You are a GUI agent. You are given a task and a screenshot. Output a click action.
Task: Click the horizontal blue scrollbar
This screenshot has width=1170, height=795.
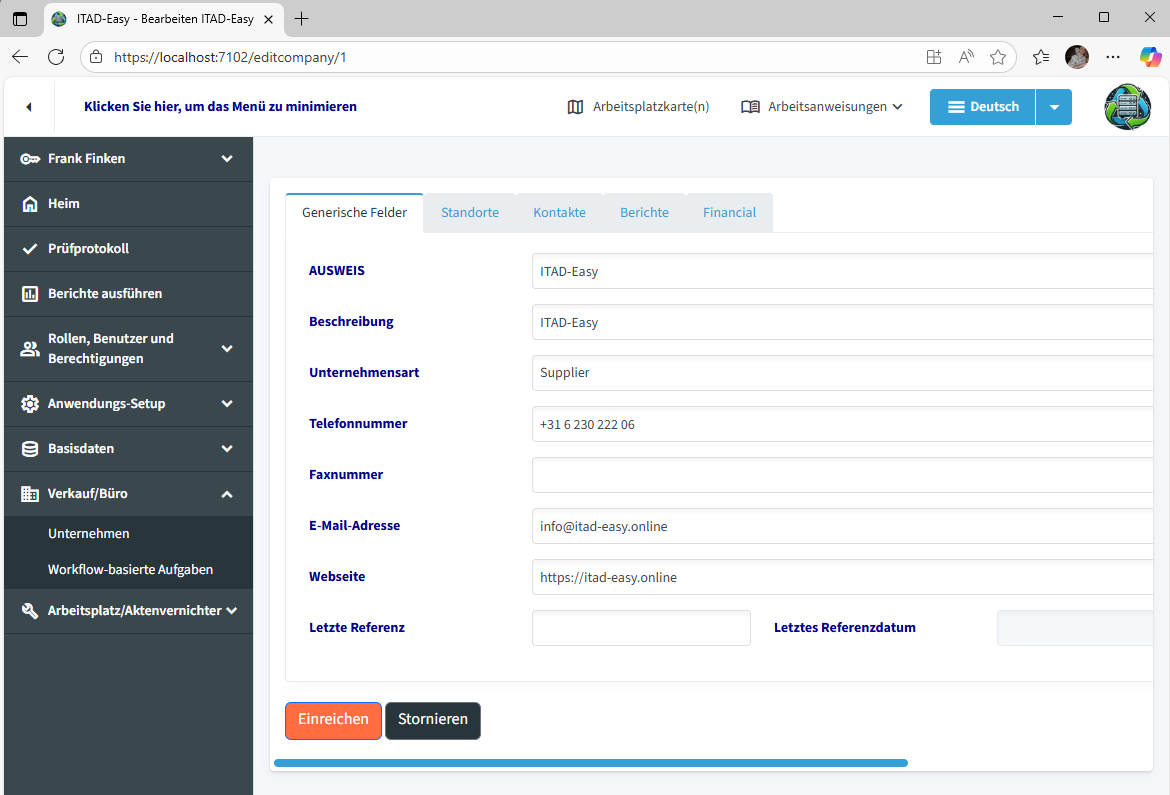[x=591, y=763]
